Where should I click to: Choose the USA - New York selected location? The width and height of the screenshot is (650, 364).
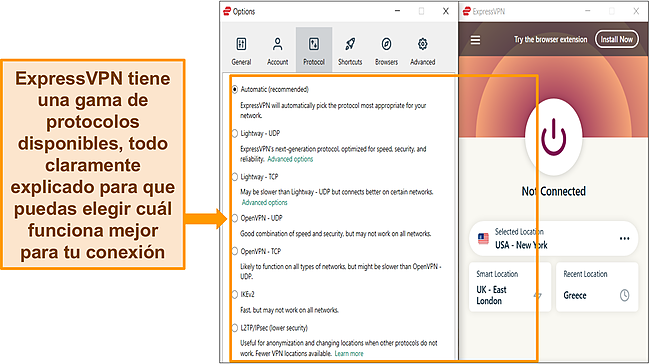point(553,239)
